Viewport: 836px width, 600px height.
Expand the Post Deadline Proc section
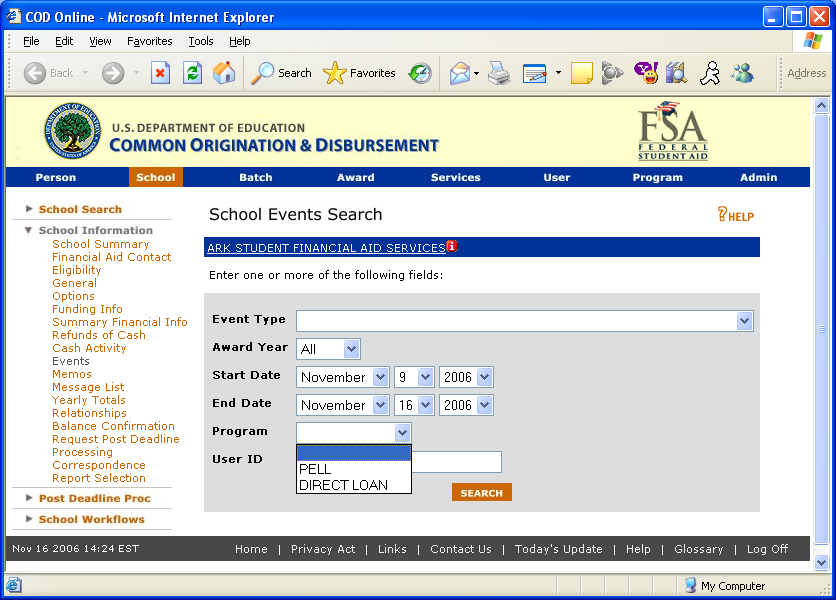pyautogui.click(x=94, y=498)
